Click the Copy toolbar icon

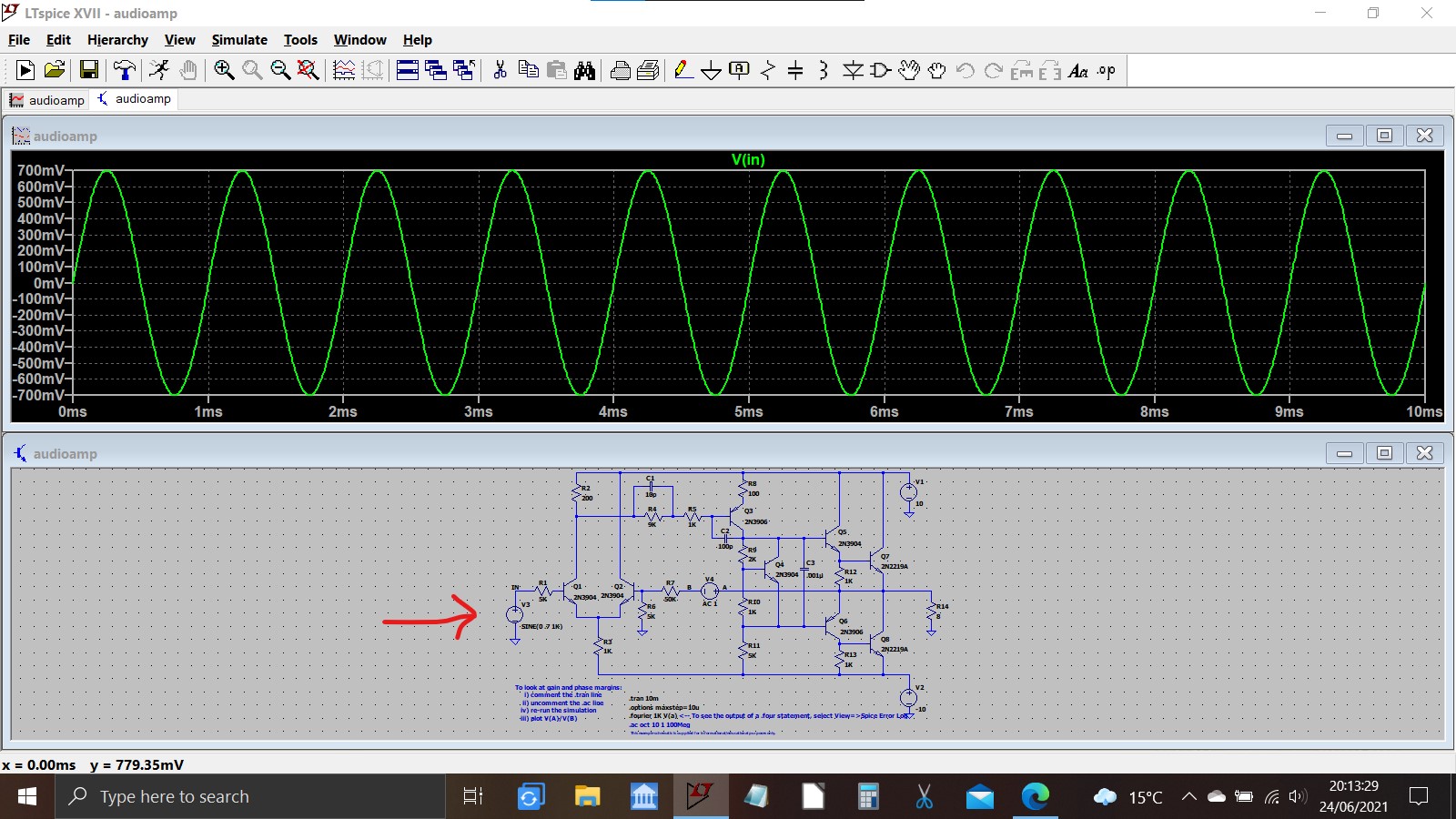[x=528, y=70]
